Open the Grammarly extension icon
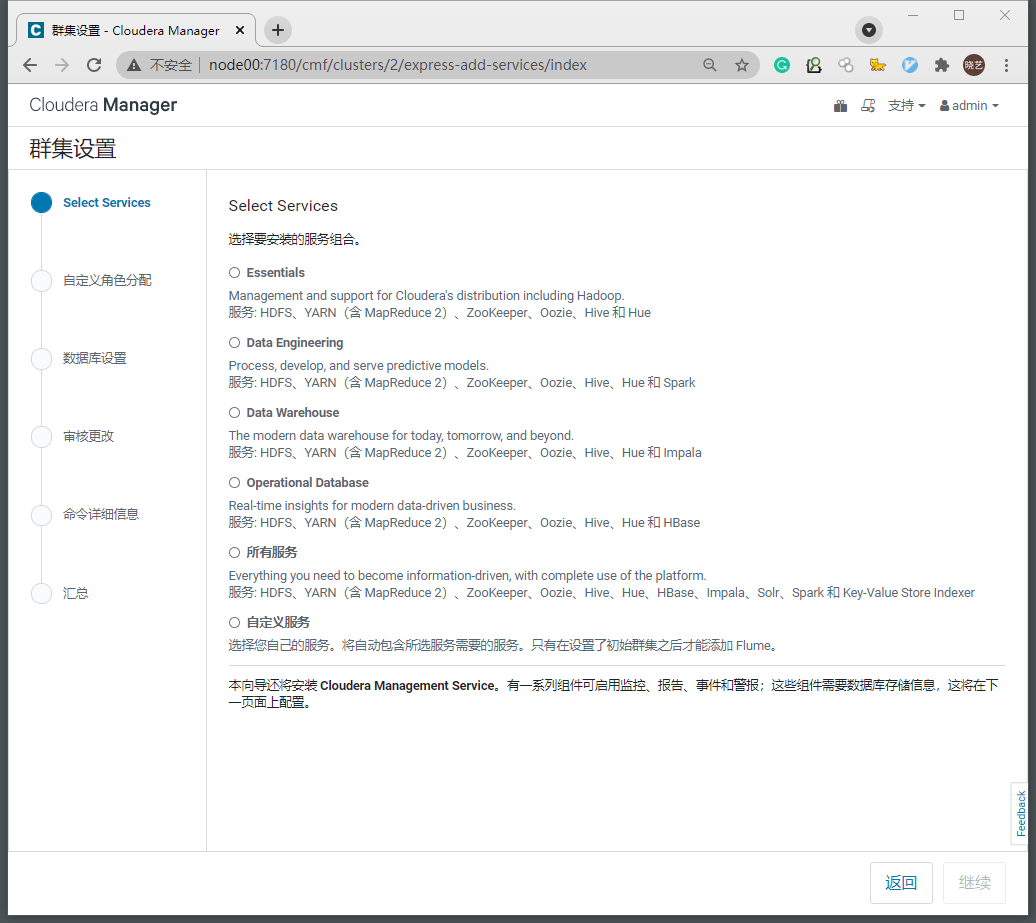 (x=782, y=65)
